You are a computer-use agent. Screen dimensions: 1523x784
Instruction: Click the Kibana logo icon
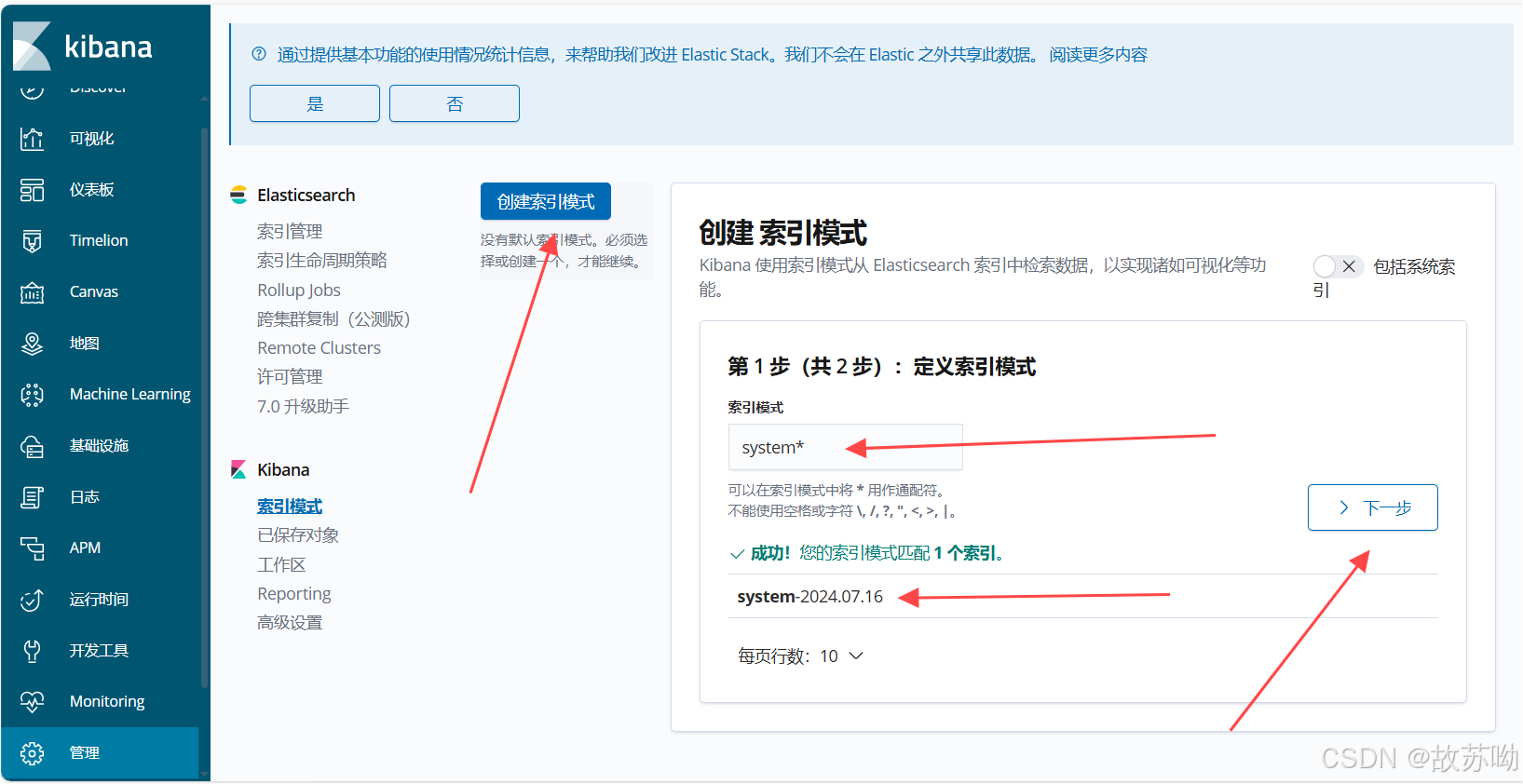click(33, 46)
